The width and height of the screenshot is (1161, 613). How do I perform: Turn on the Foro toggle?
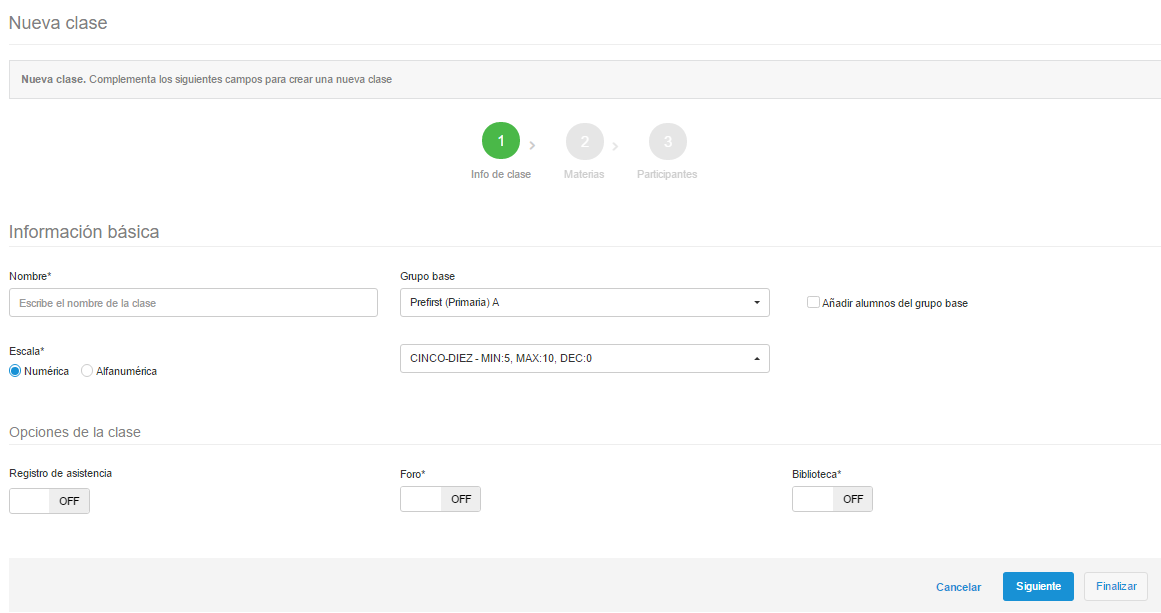pos(440,499)
